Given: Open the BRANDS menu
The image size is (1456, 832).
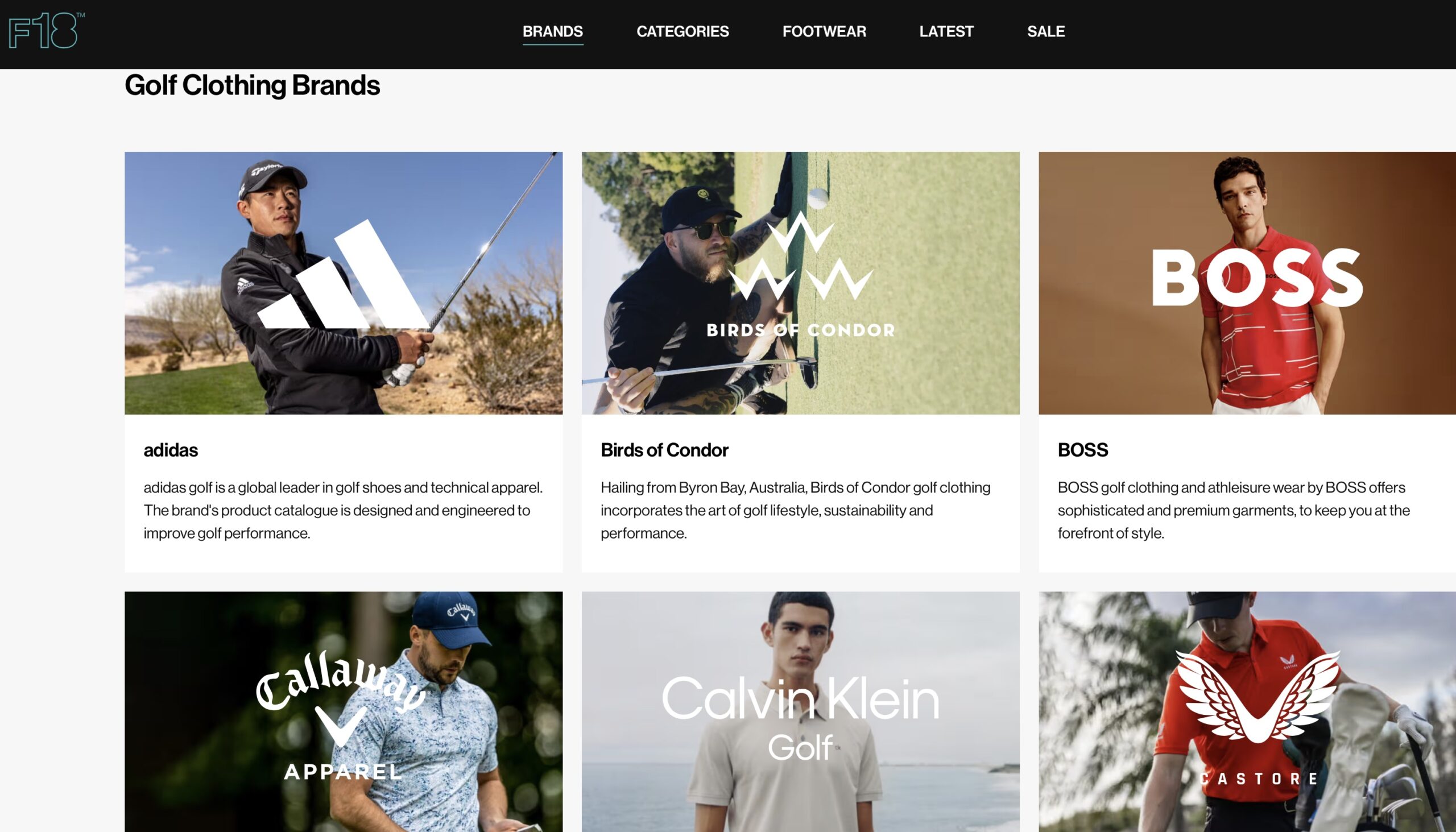Looking at the screenshot, I should point(553,31).
